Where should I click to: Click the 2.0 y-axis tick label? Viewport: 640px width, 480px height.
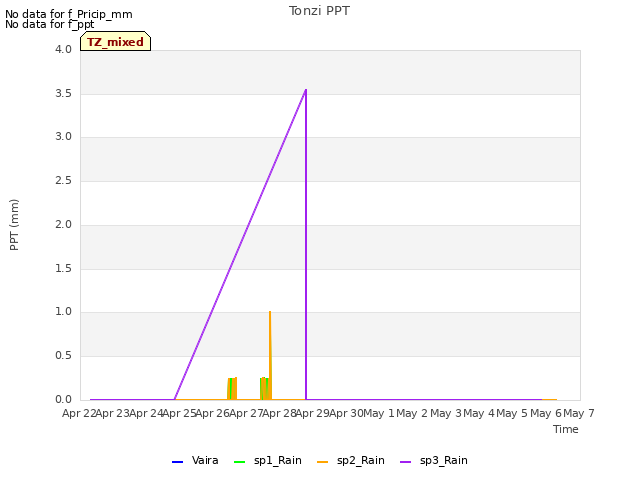(x=64, y=224)
